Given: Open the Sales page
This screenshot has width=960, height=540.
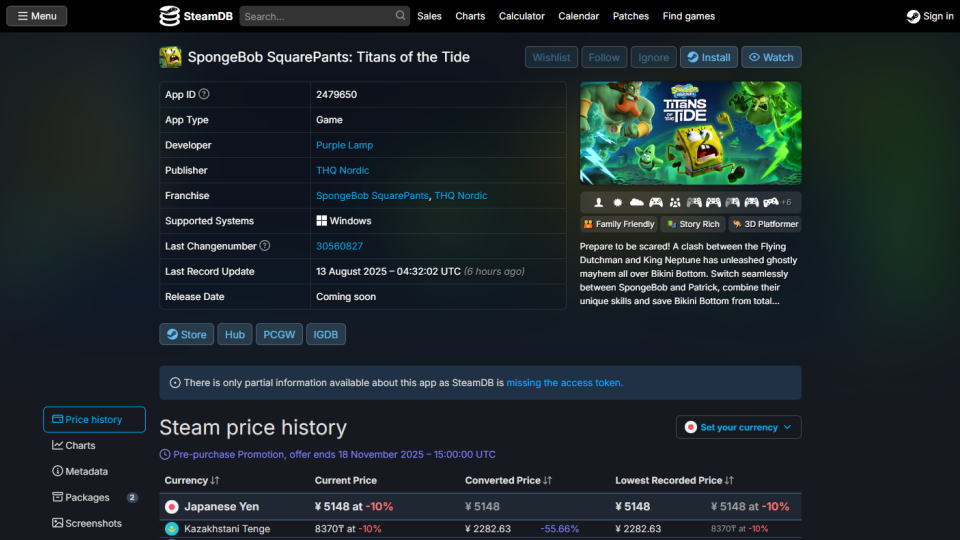Looking at the screenshot, I should coord(429,16).
